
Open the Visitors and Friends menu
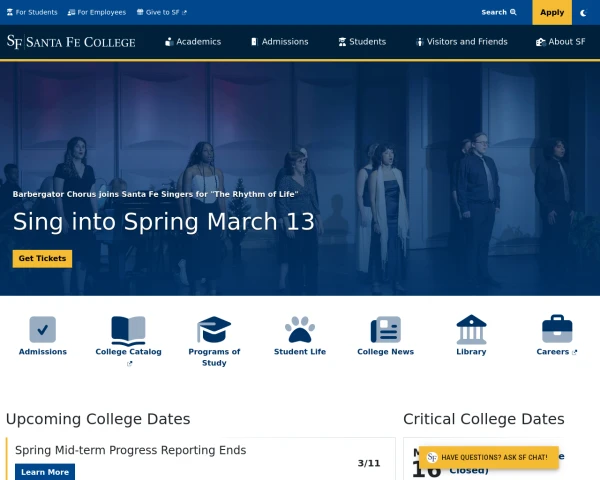click(461, 42)
